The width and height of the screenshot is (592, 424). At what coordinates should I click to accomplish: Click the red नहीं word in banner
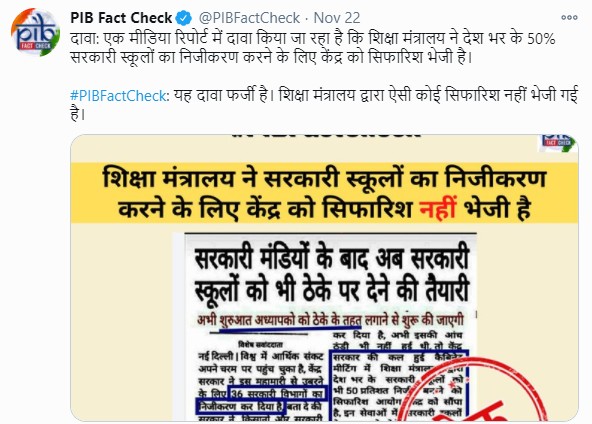438,209
